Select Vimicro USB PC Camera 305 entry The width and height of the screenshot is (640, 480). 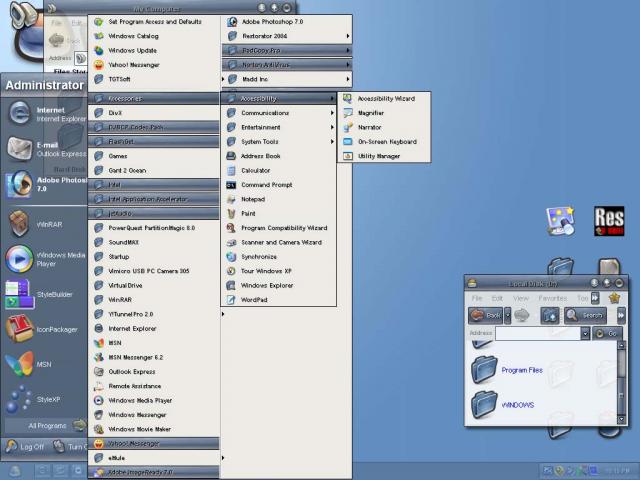154,271
